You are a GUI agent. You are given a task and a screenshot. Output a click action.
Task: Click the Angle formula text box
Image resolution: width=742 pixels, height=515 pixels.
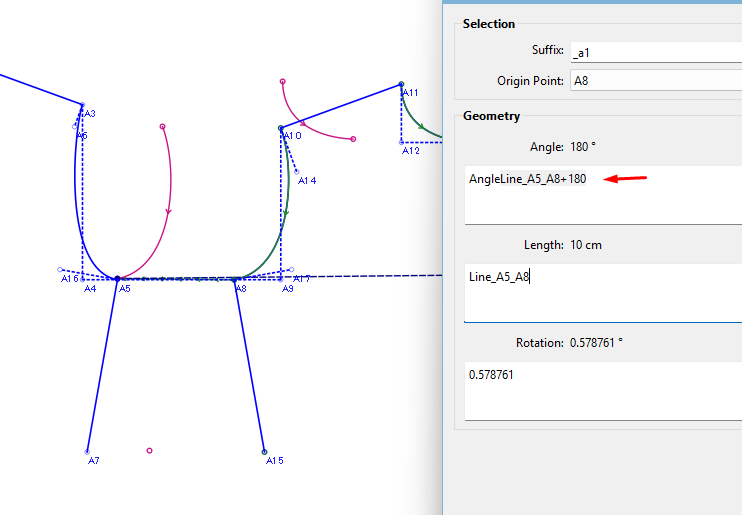(603, 195)
